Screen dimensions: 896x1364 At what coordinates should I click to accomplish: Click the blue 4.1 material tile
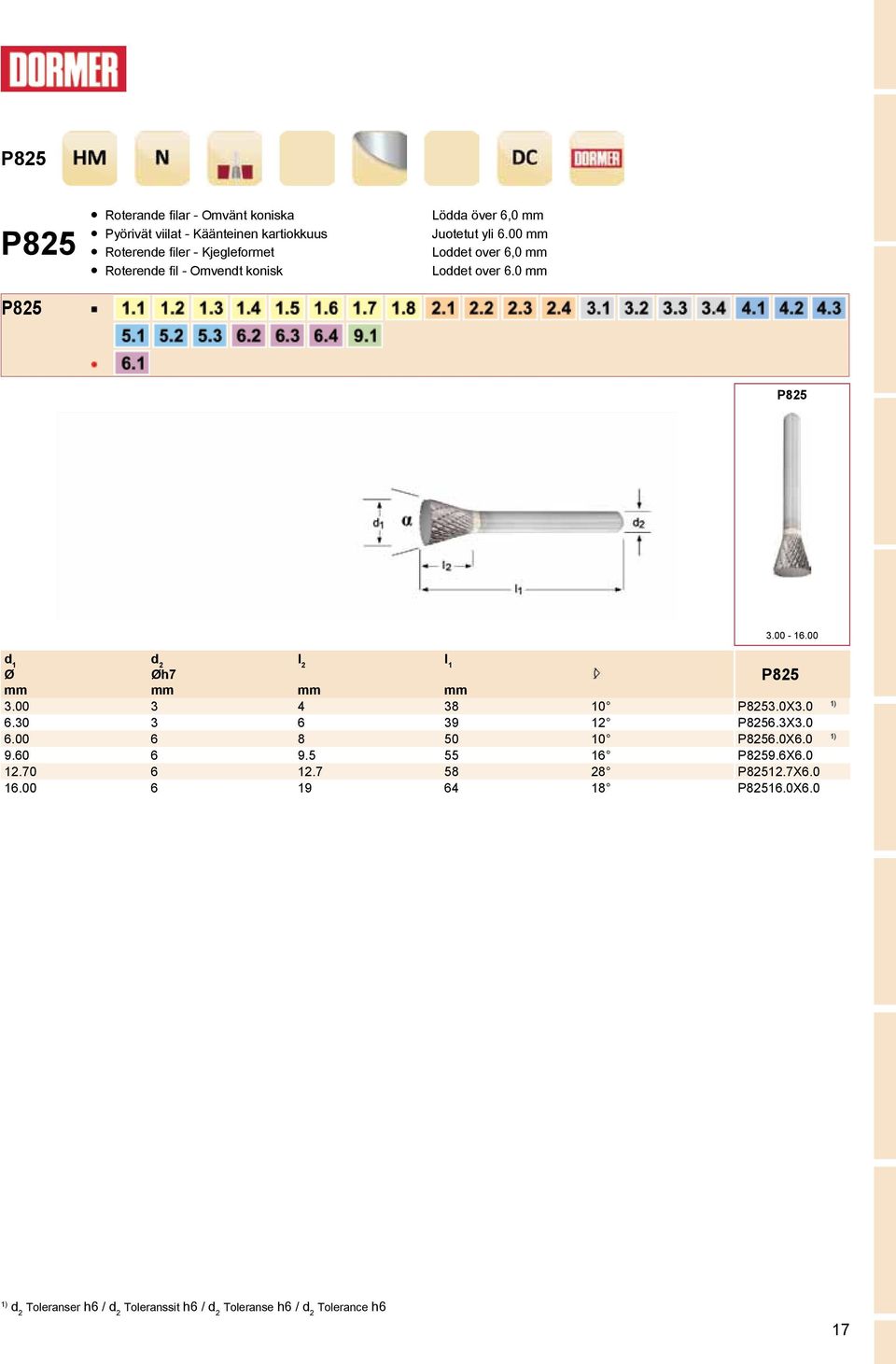point(753,308)
